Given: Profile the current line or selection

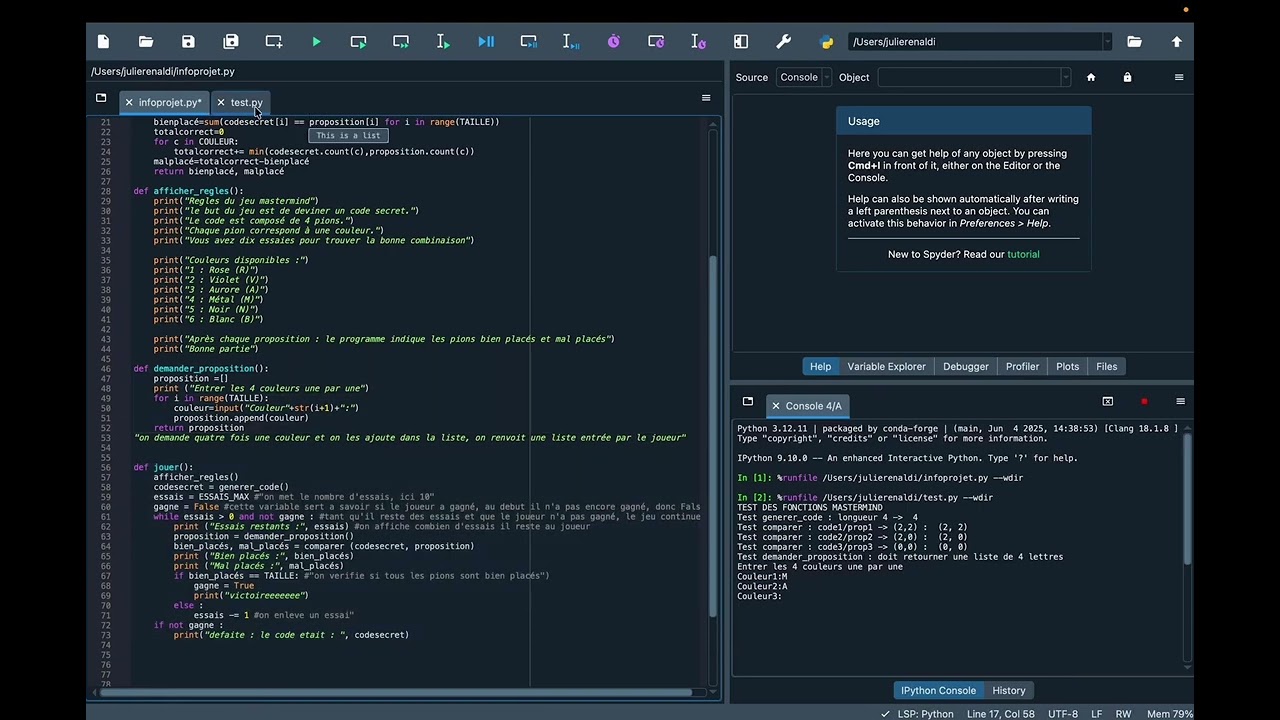Looking at the screenshot, I should pyautogui.click(x=699, y=41).
